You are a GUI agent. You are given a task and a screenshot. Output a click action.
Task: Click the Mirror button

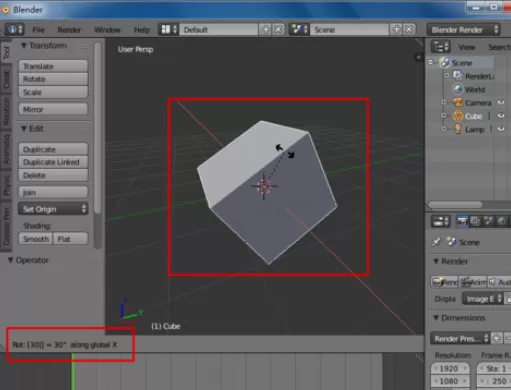53,109
